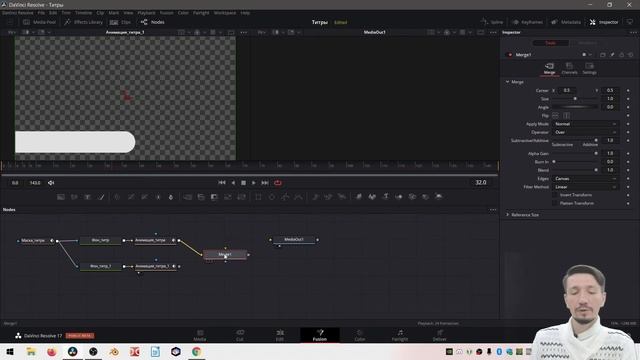Open Windows Start menu
Viewport: 640px width, 360px height.
point(10,351)
